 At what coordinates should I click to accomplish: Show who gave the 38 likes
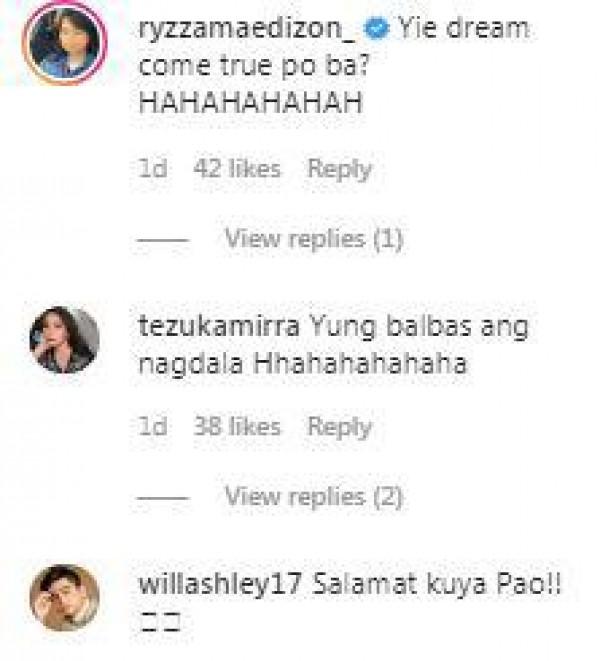[x=237, y=426]
